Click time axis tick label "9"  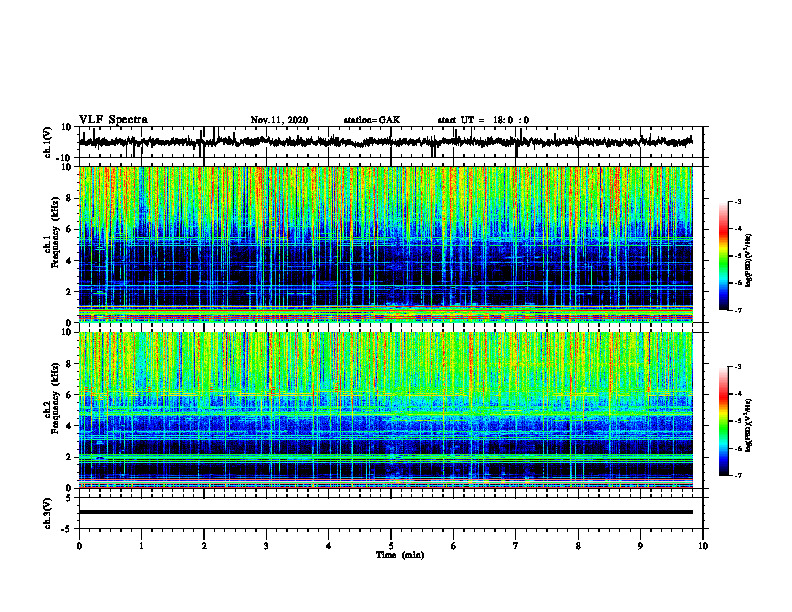(640, 546)
